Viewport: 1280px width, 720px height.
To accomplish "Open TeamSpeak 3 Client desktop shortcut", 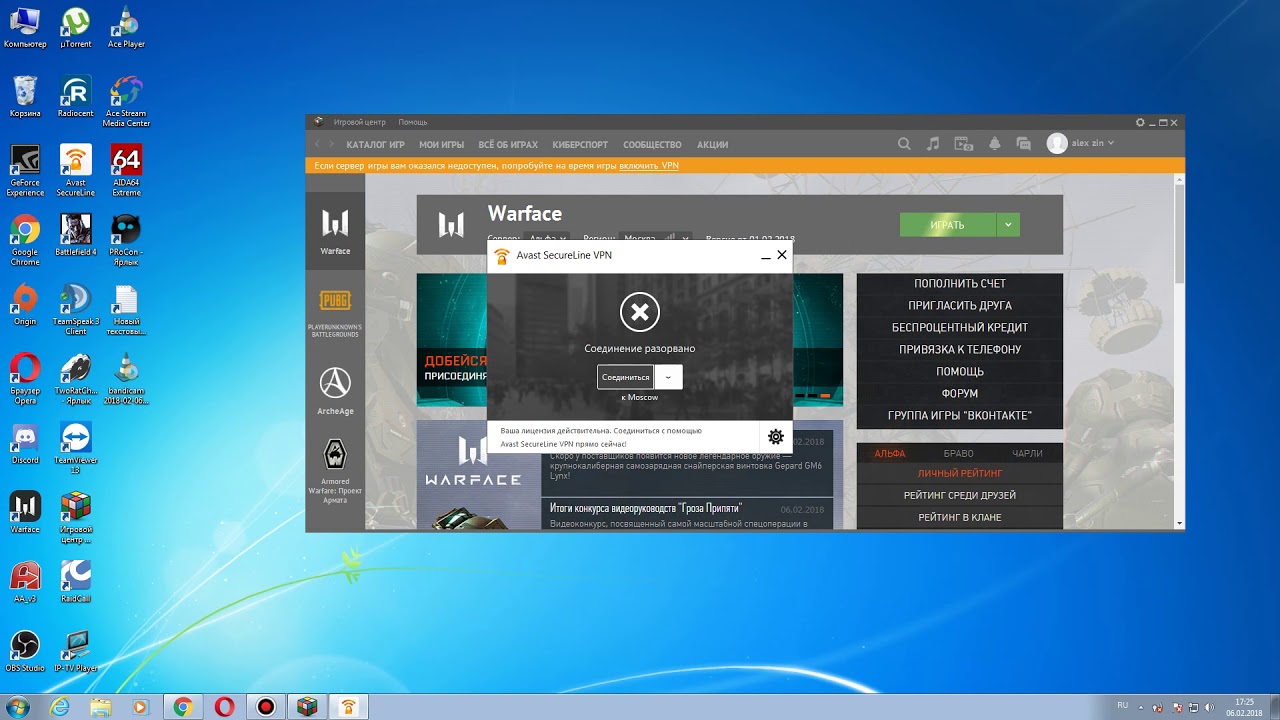I will pyautogui.click(x=76, y=310).
